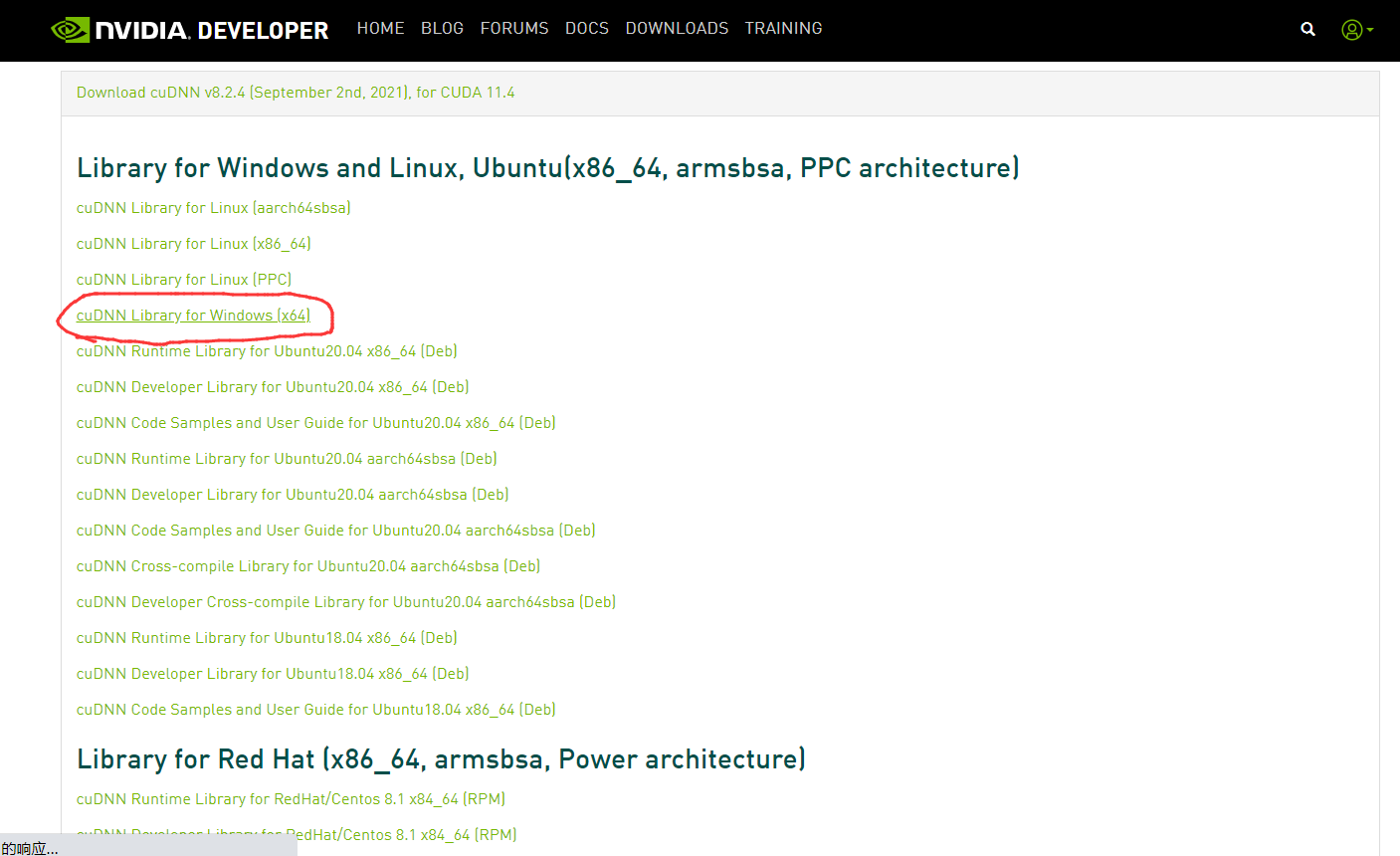Click the Library for Red Hat heading

click(441, 758)
